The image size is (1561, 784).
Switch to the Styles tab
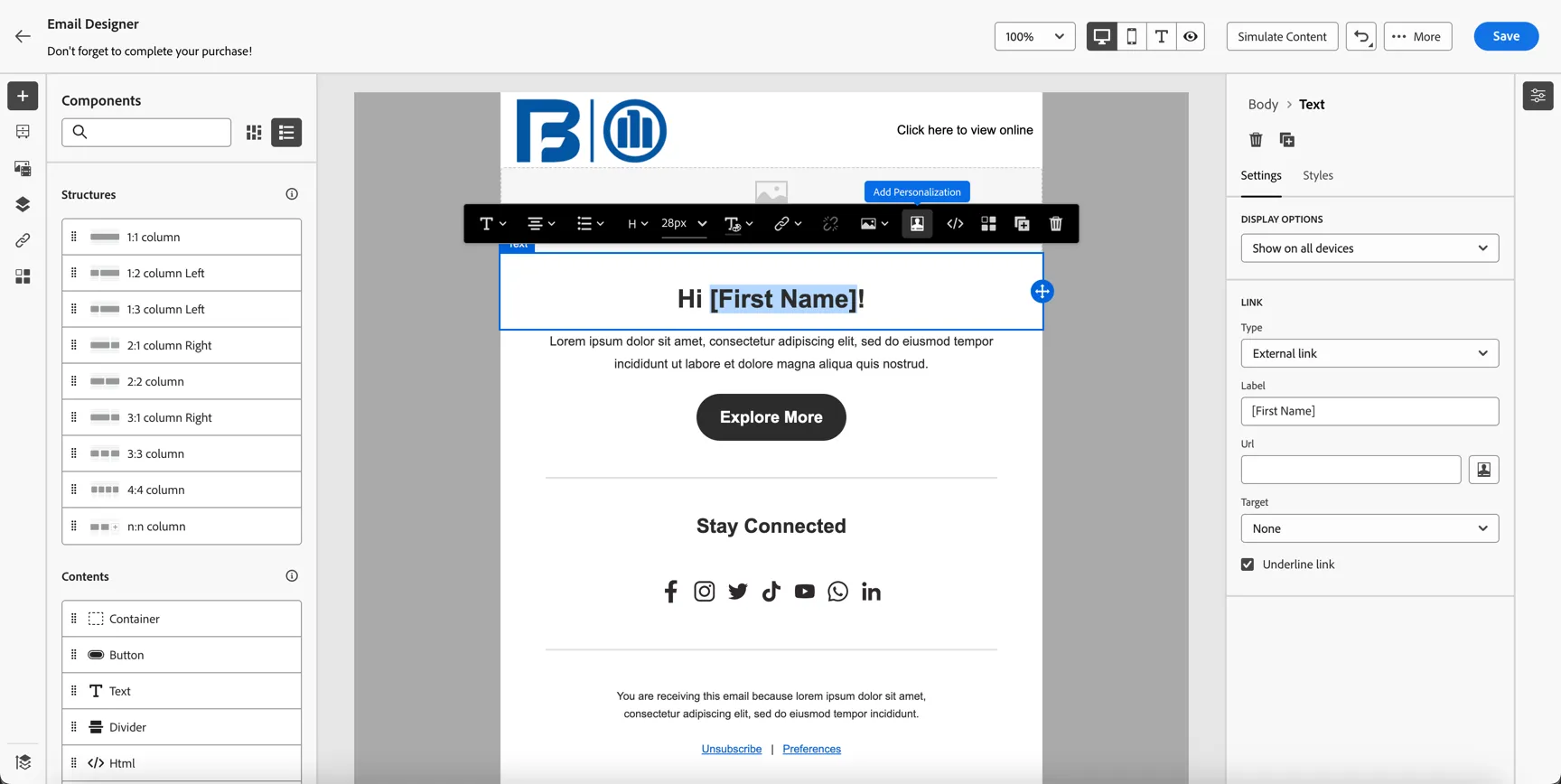pyautogui.click(x=1318, y=175)
